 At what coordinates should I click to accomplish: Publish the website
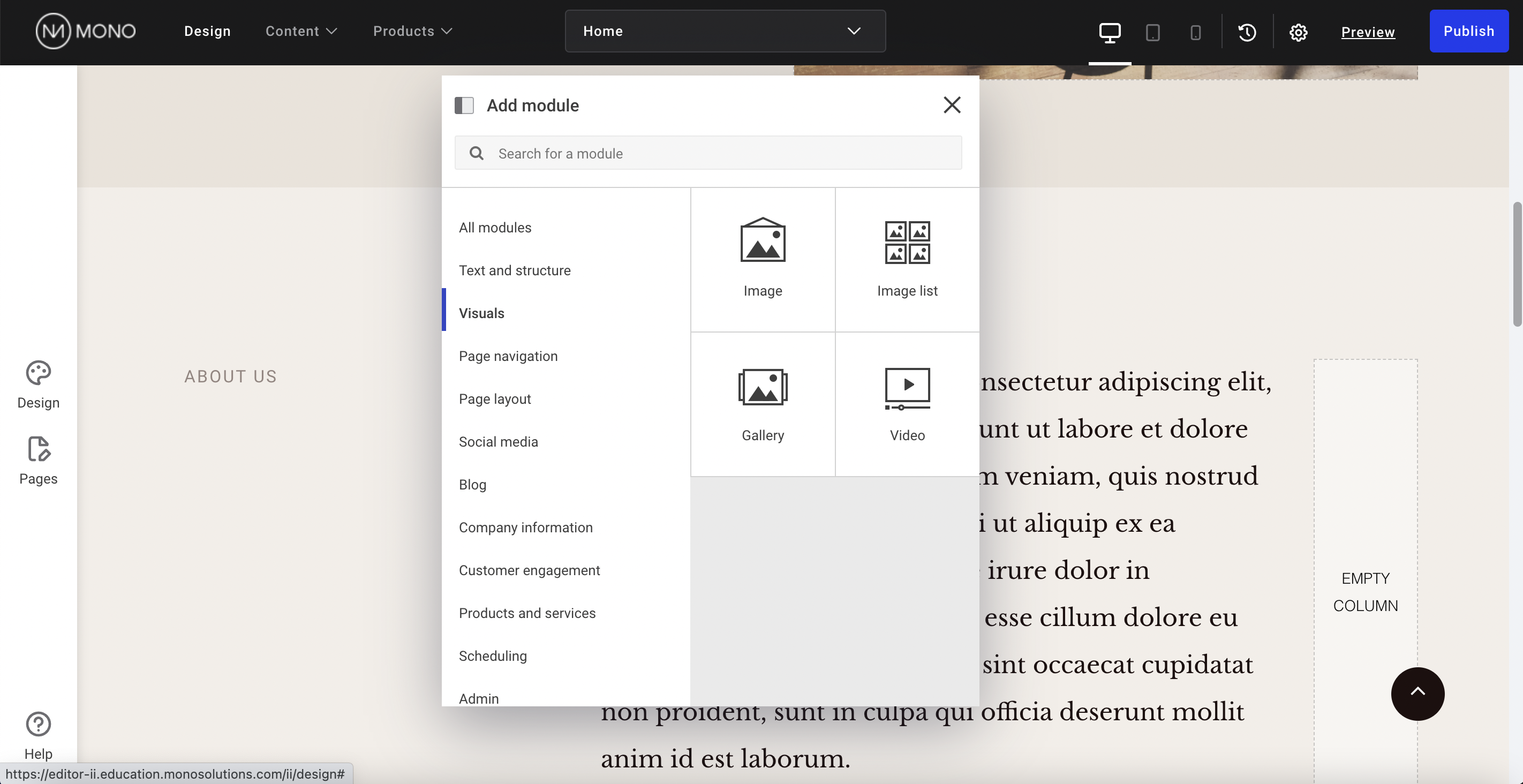1469,31
